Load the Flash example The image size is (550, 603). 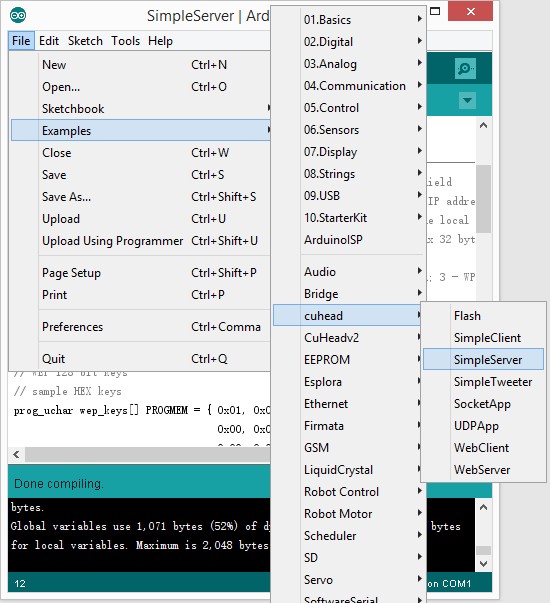[483, 315]
